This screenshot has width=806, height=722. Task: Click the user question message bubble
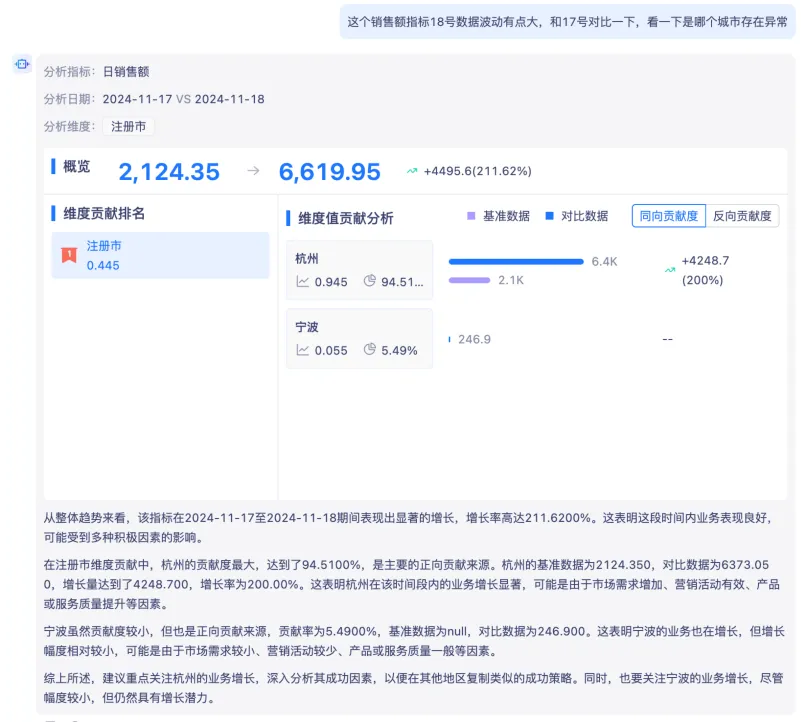coord(567,20)
